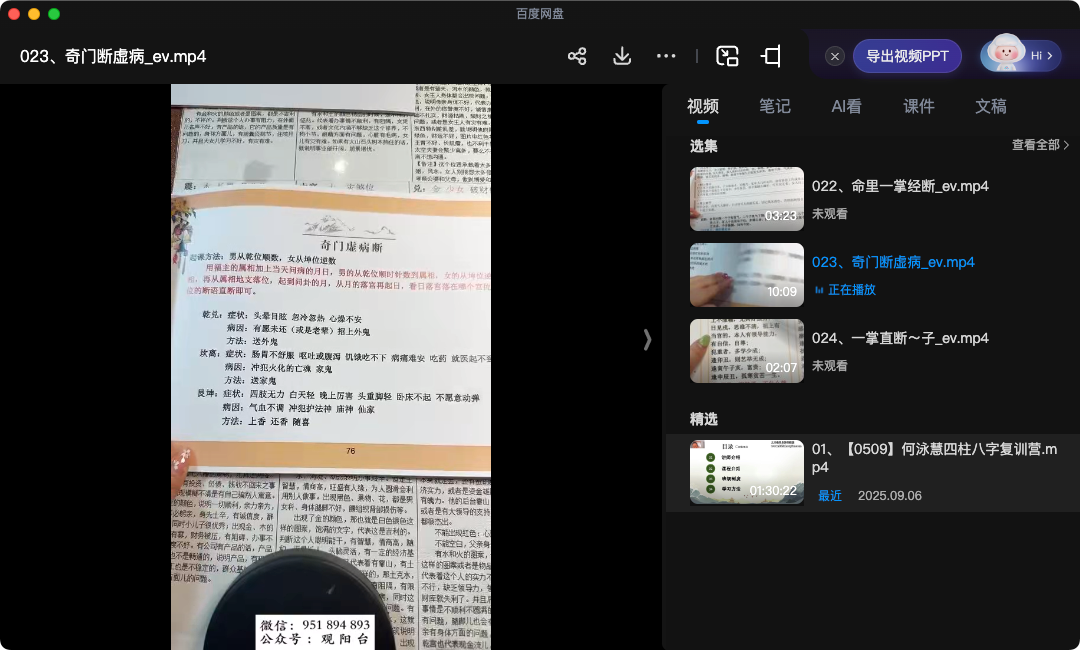Open the three-dot more options menu
Image resolution: width=1080 pixels, height=650 pixels.
pos(666,56)
